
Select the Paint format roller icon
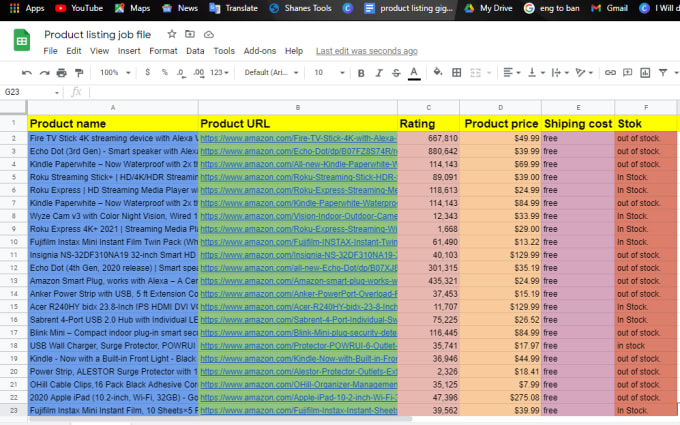(79, 73)
